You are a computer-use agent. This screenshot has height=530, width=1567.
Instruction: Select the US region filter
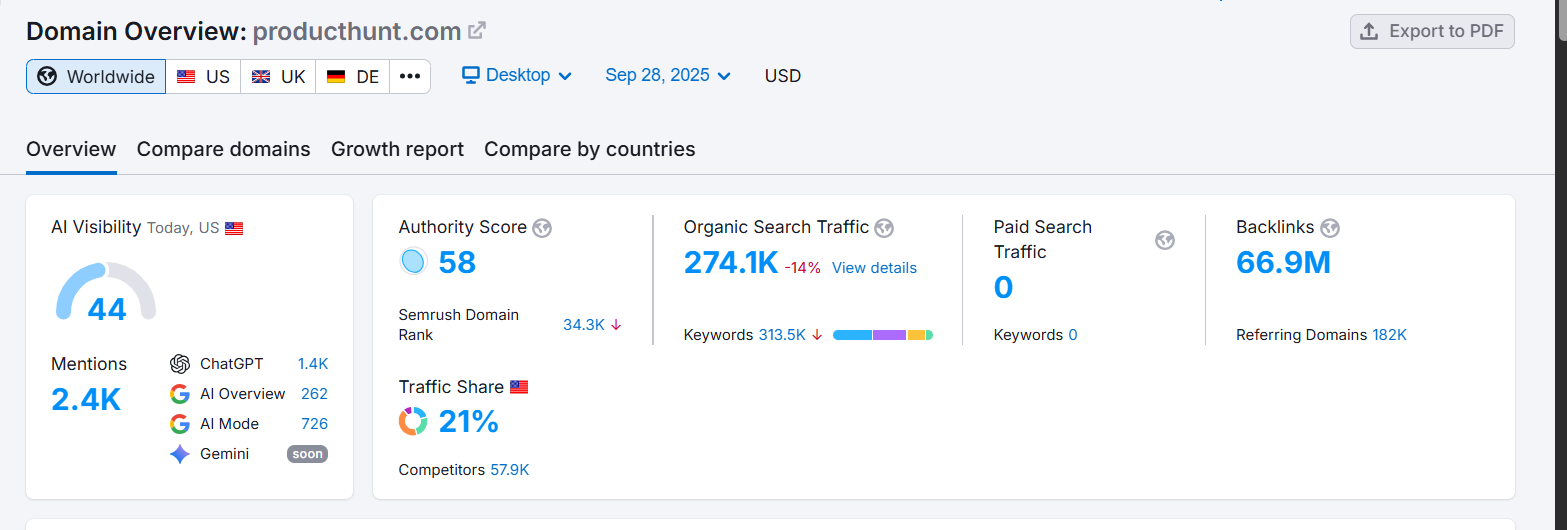(x=203, y=76)
